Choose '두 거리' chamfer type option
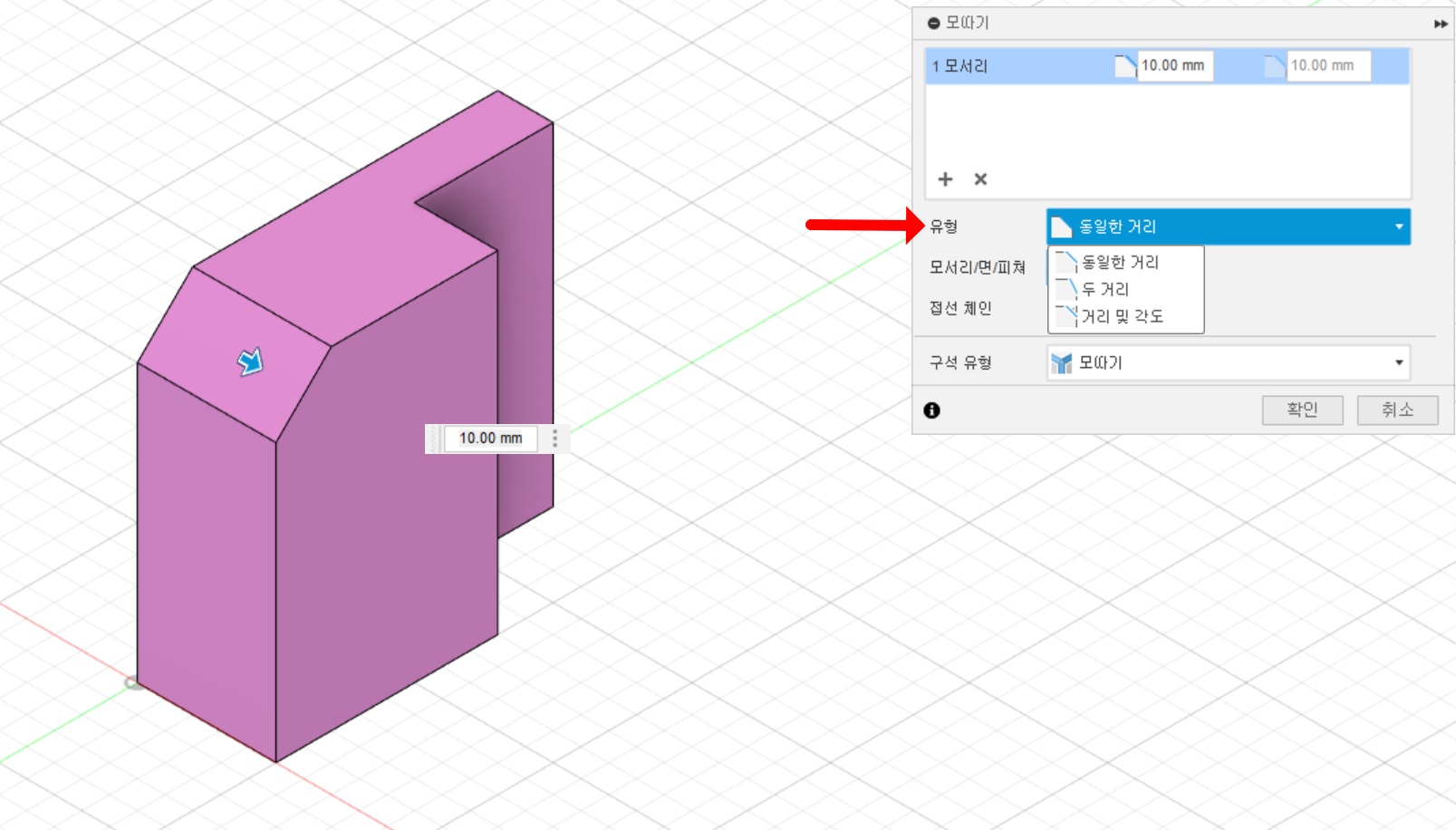 tap(1126, 290)
